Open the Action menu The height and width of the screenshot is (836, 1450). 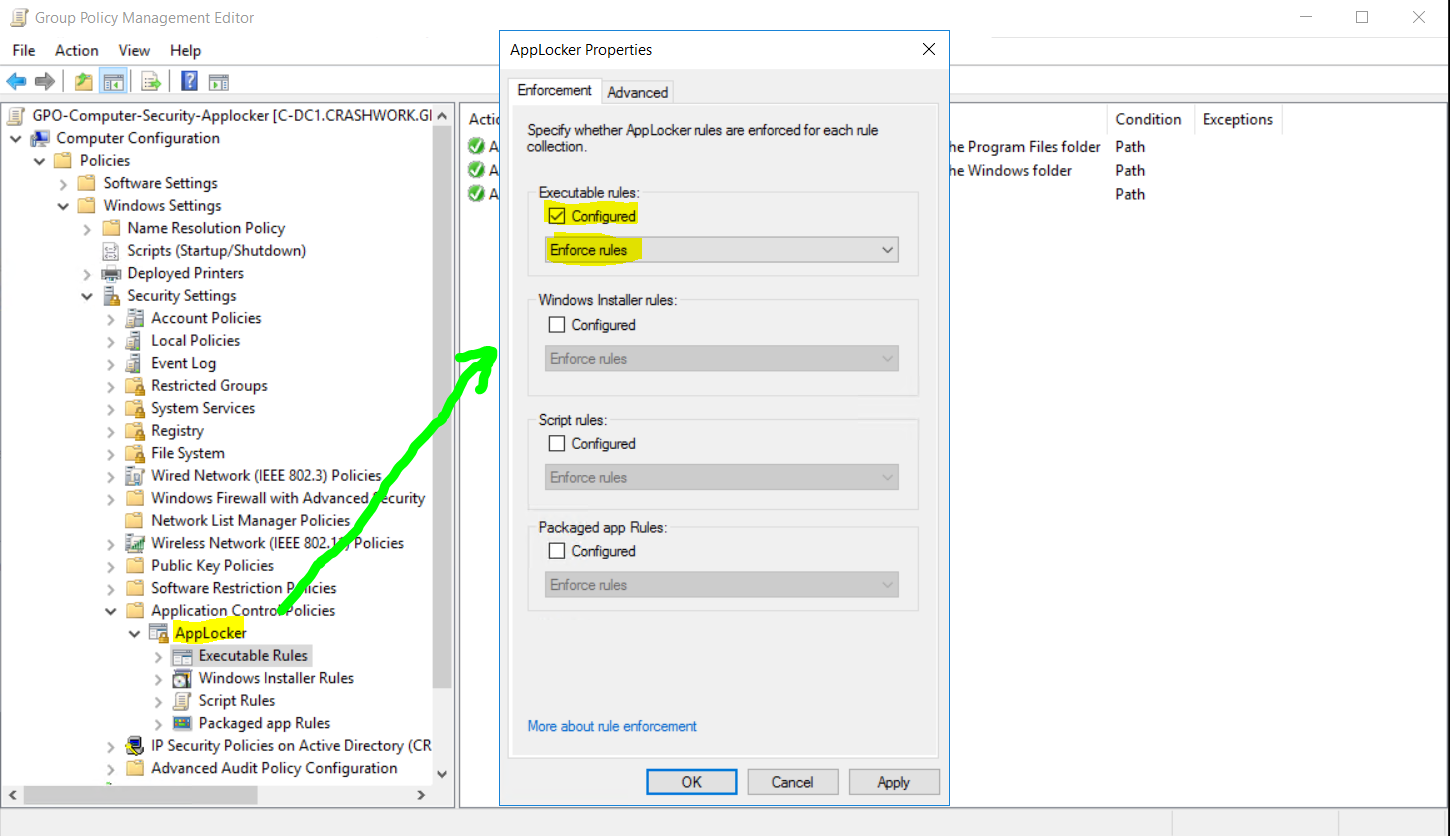(77, 50)
